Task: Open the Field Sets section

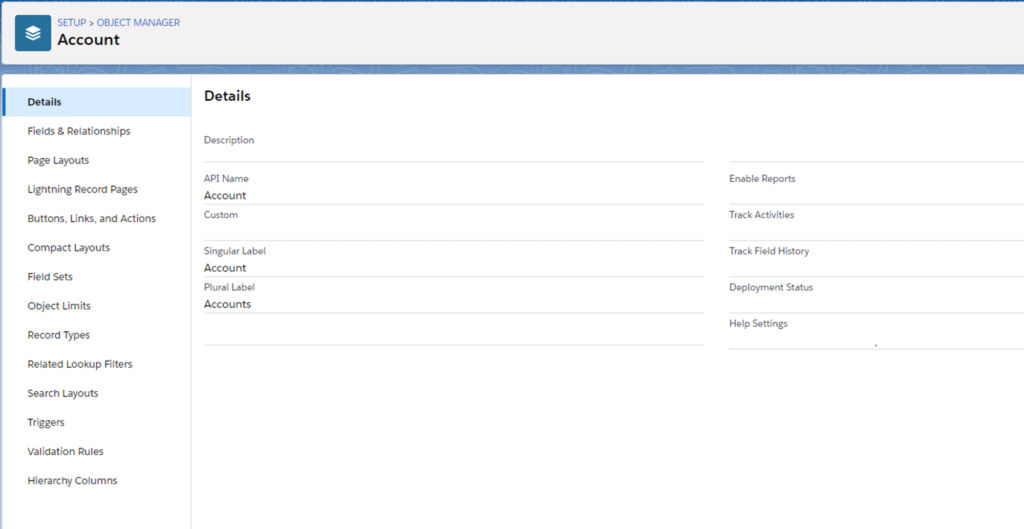Action: (x=50, y=277)
